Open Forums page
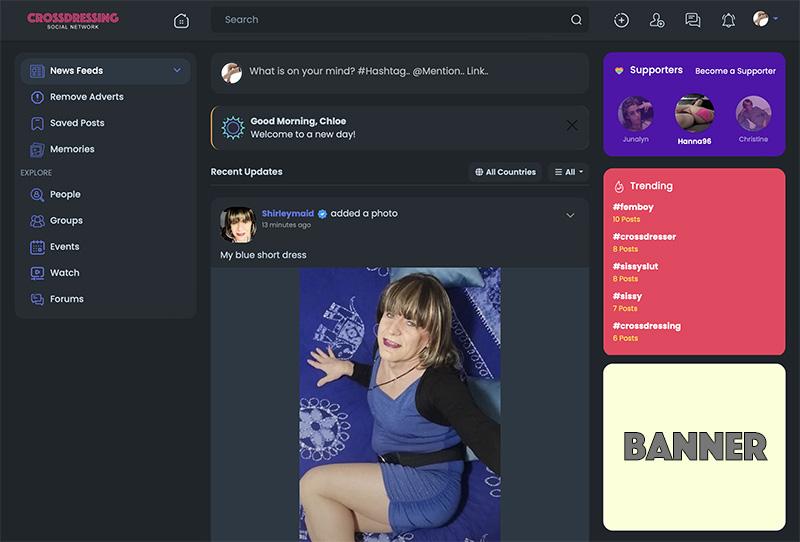Image resolution: width=800 pixels, height=542 pixels. (x=67, y=299)
